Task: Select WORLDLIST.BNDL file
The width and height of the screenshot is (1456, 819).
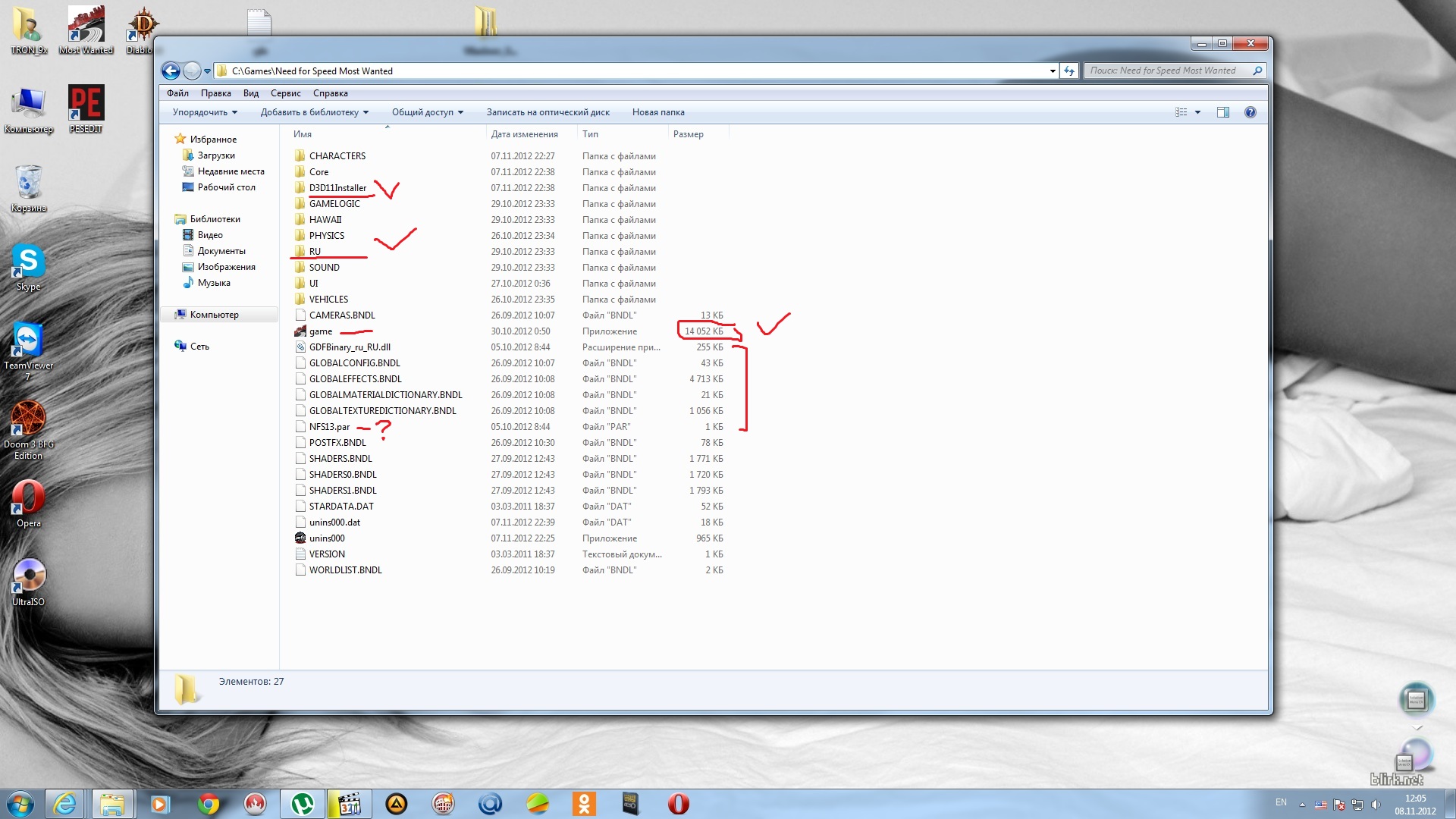Action: (x=345, y=570)
